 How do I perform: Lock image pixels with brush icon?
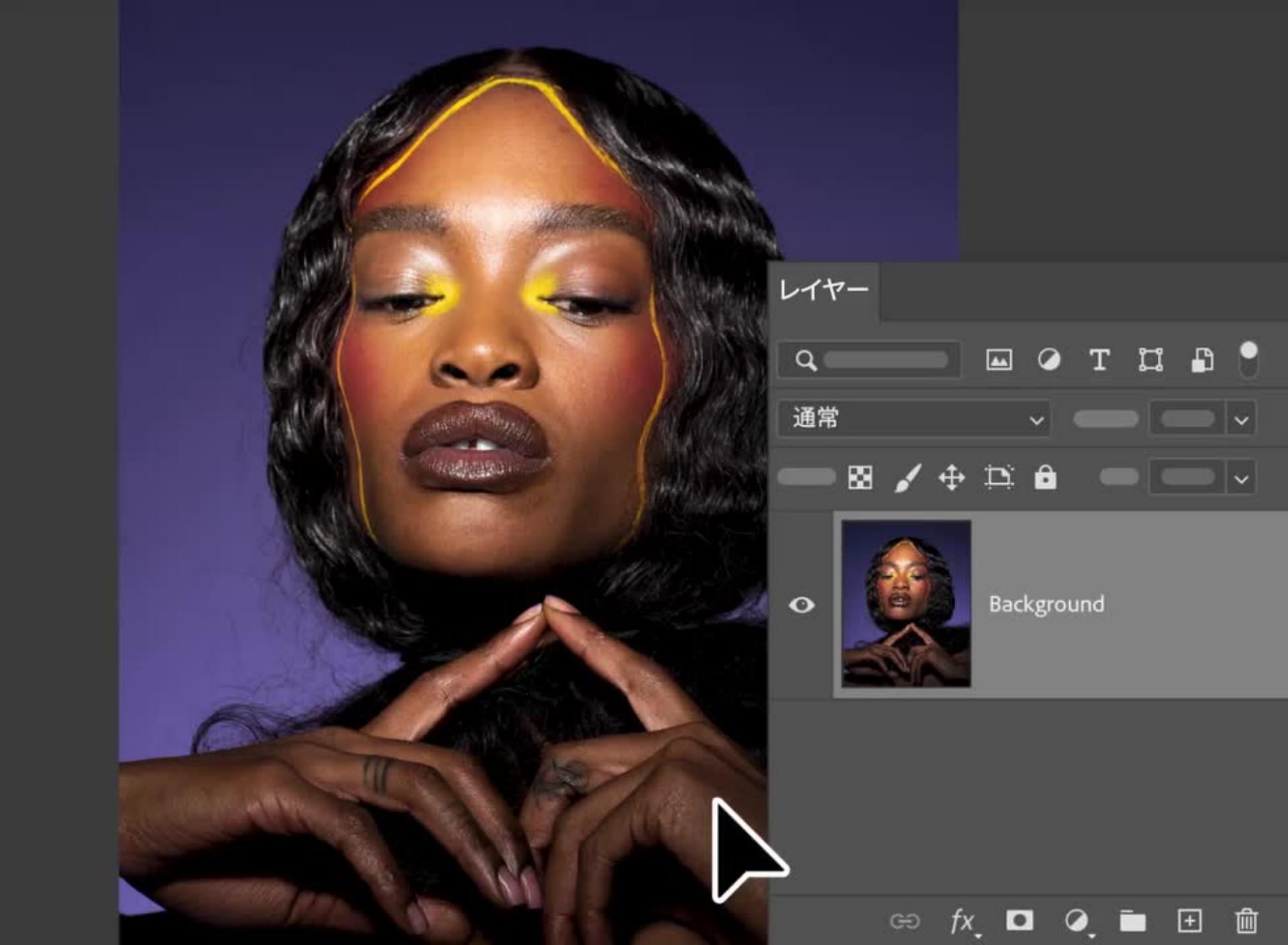pos(907,478)
